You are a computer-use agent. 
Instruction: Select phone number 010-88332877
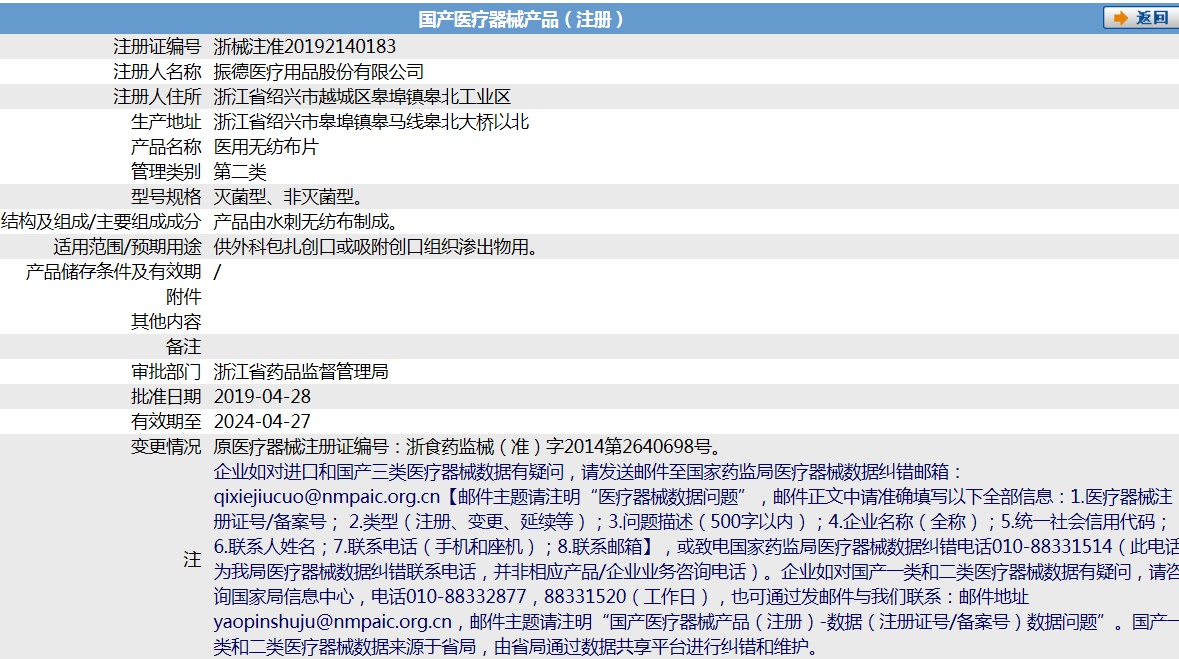pos(466,597)
